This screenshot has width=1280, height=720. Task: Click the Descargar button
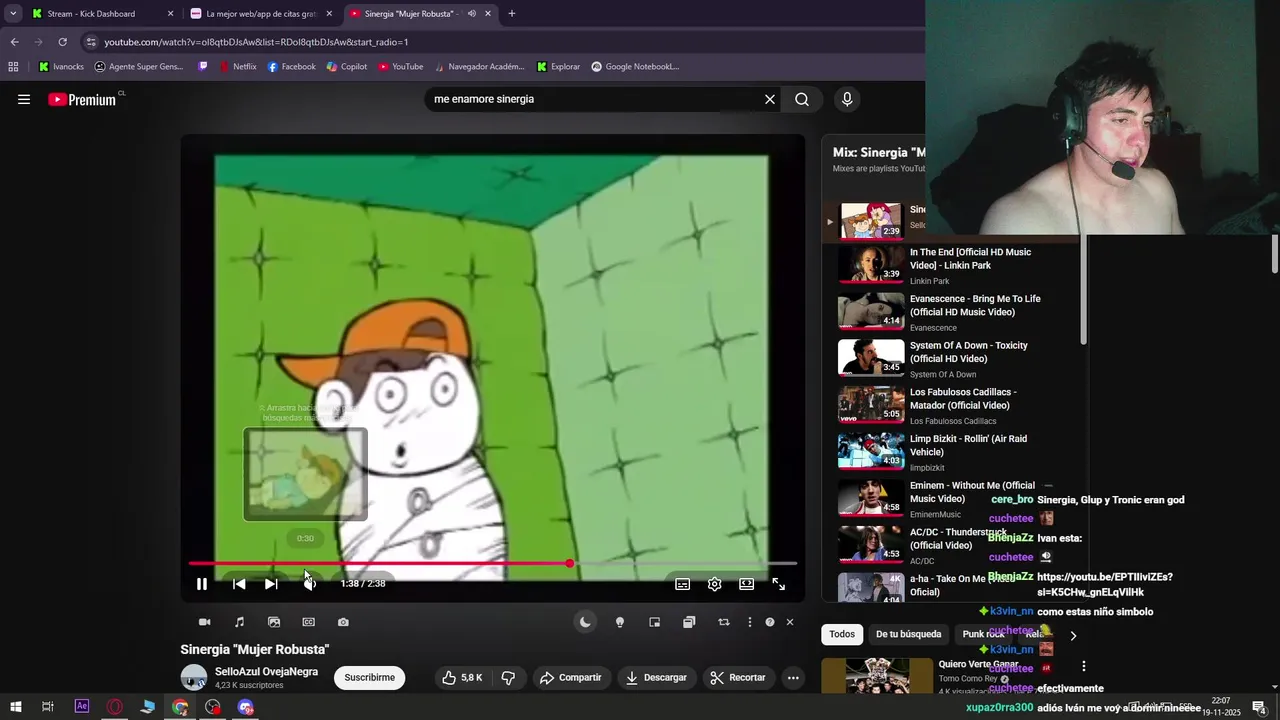pos(656,677)
